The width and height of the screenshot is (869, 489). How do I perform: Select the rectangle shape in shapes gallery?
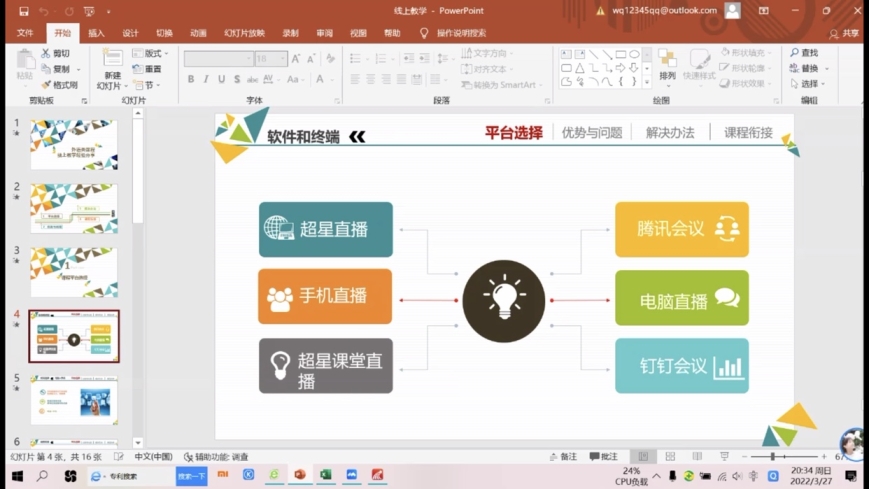pos(621,54)
